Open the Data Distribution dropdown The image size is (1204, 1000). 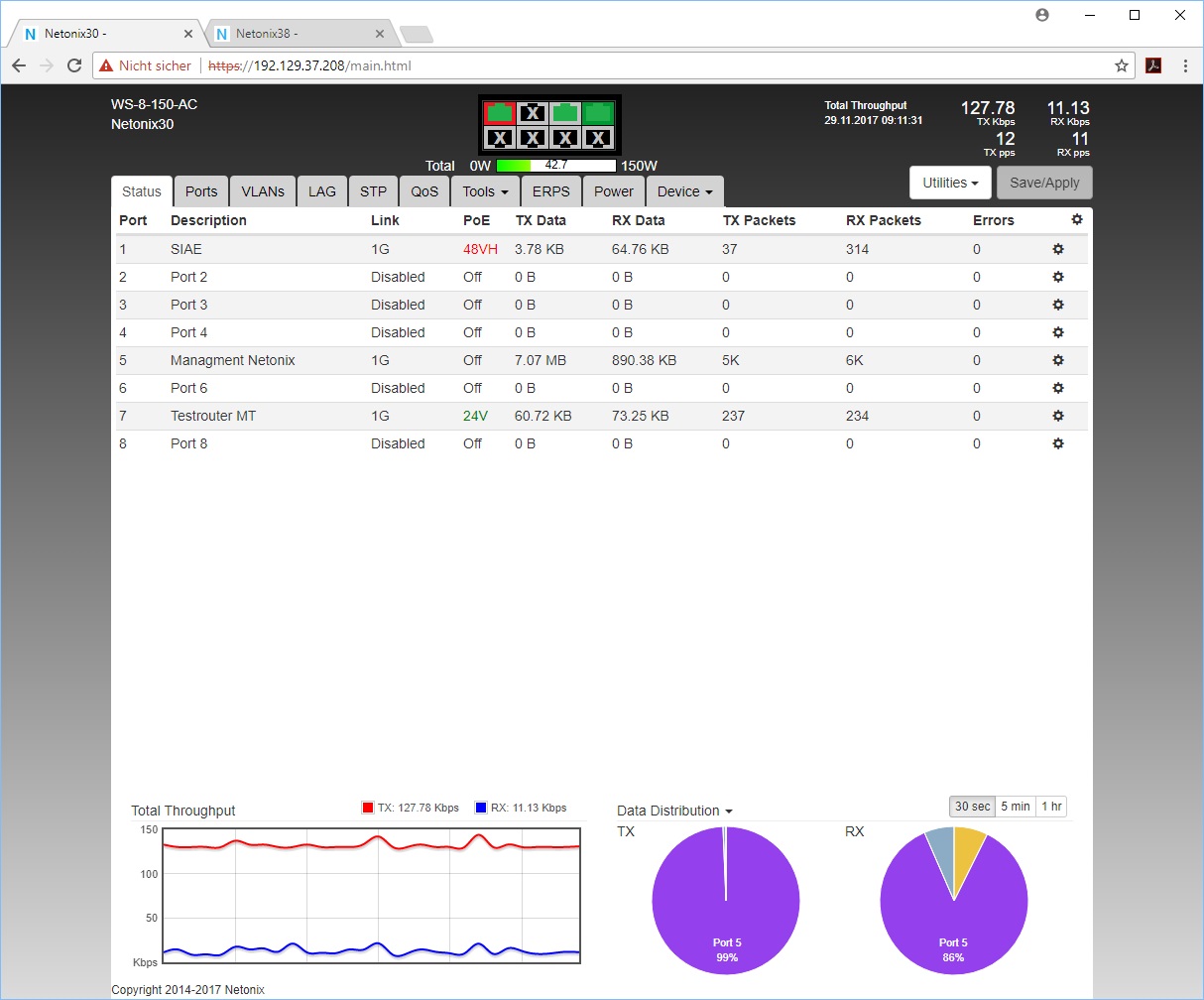(x=674, y=811)
